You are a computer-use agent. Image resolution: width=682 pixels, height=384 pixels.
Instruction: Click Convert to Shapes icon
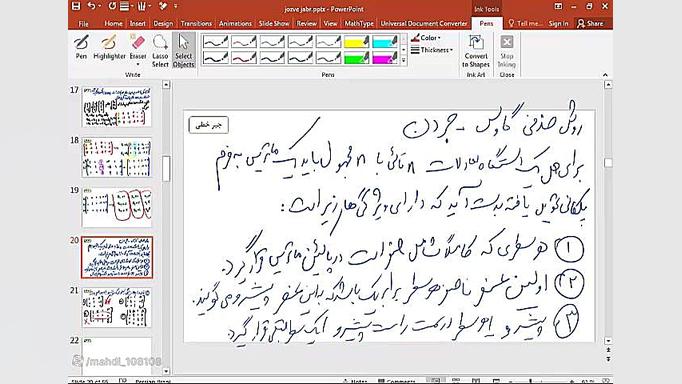pos(476,51)
